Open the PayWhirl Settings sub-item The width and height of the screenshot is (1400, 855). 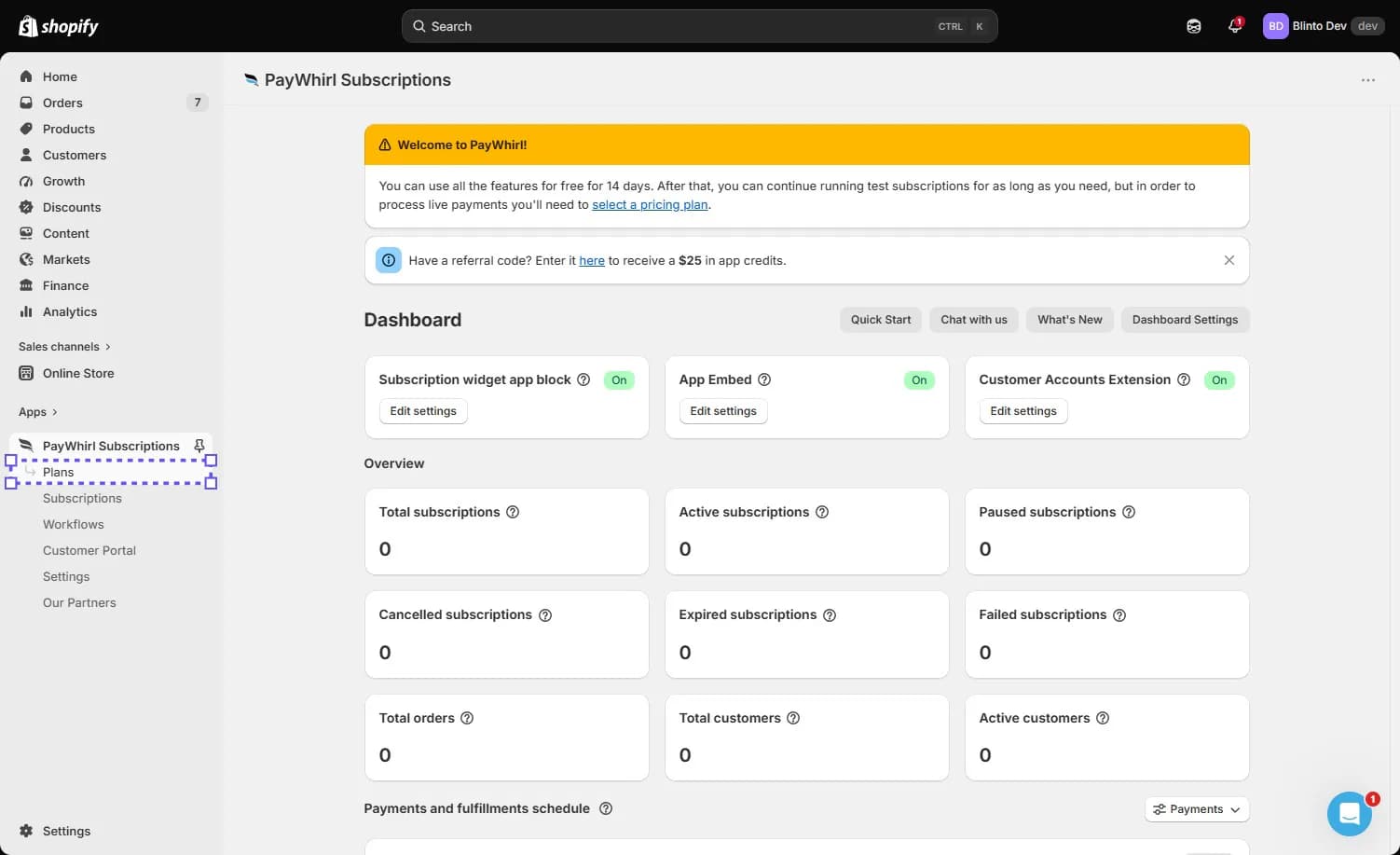pos(66,576)
